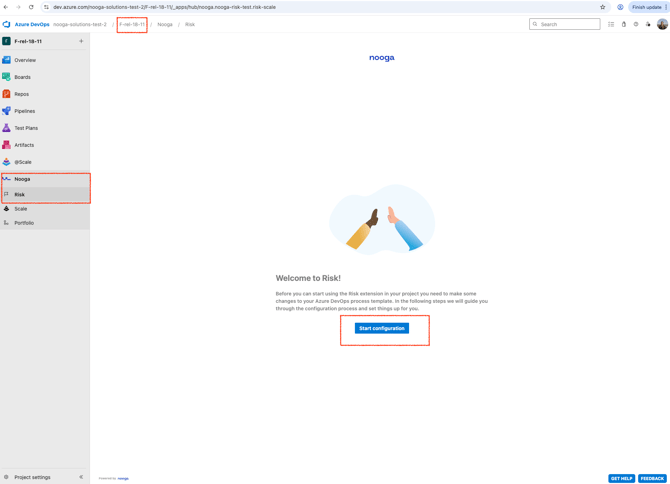Screen dimensions: 670x484
Task: Click the Scale icon in Nooga submenu
Action: click(6, 208)
